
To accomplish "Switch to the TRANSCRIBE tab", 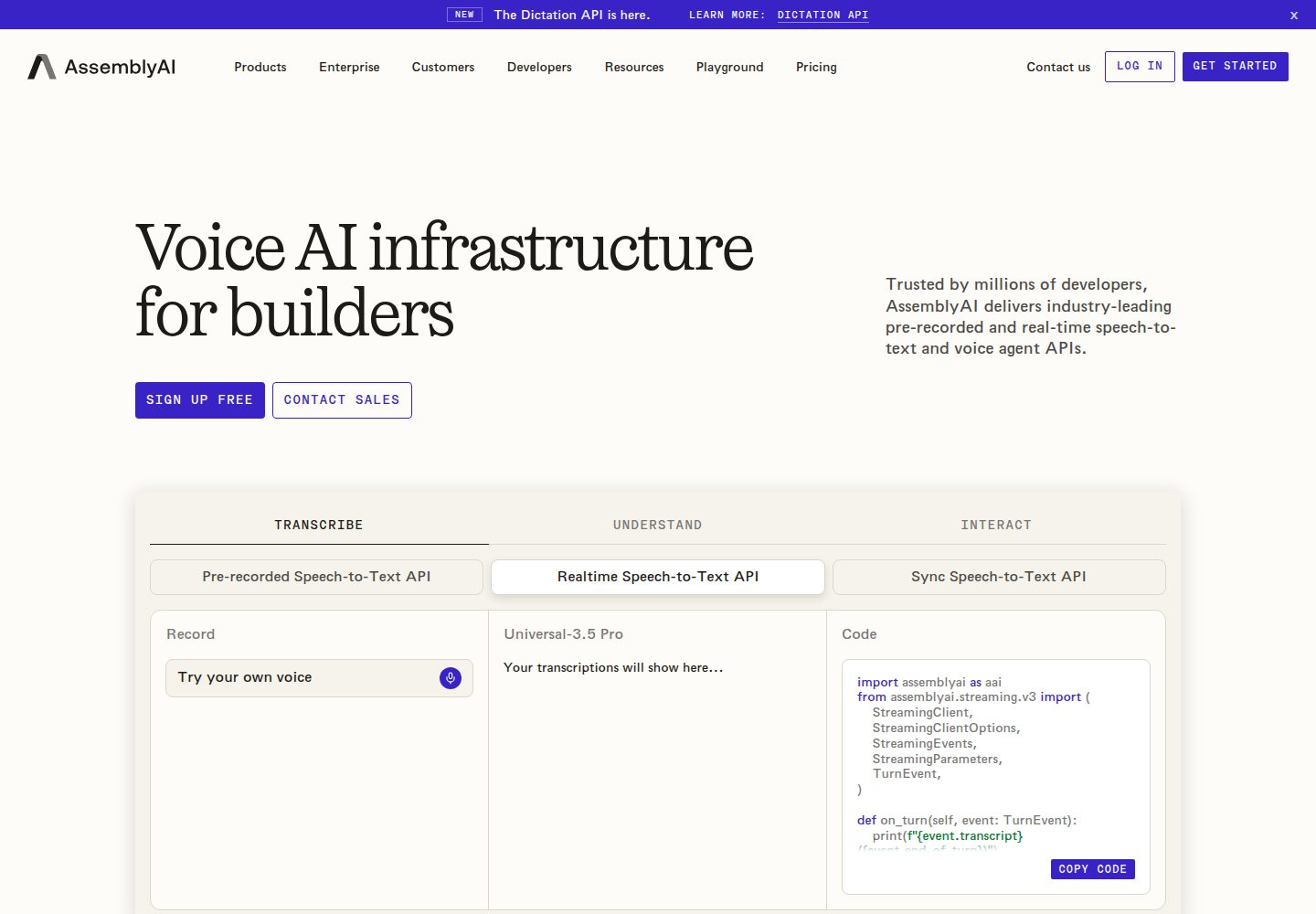I will tap(319, 526).
